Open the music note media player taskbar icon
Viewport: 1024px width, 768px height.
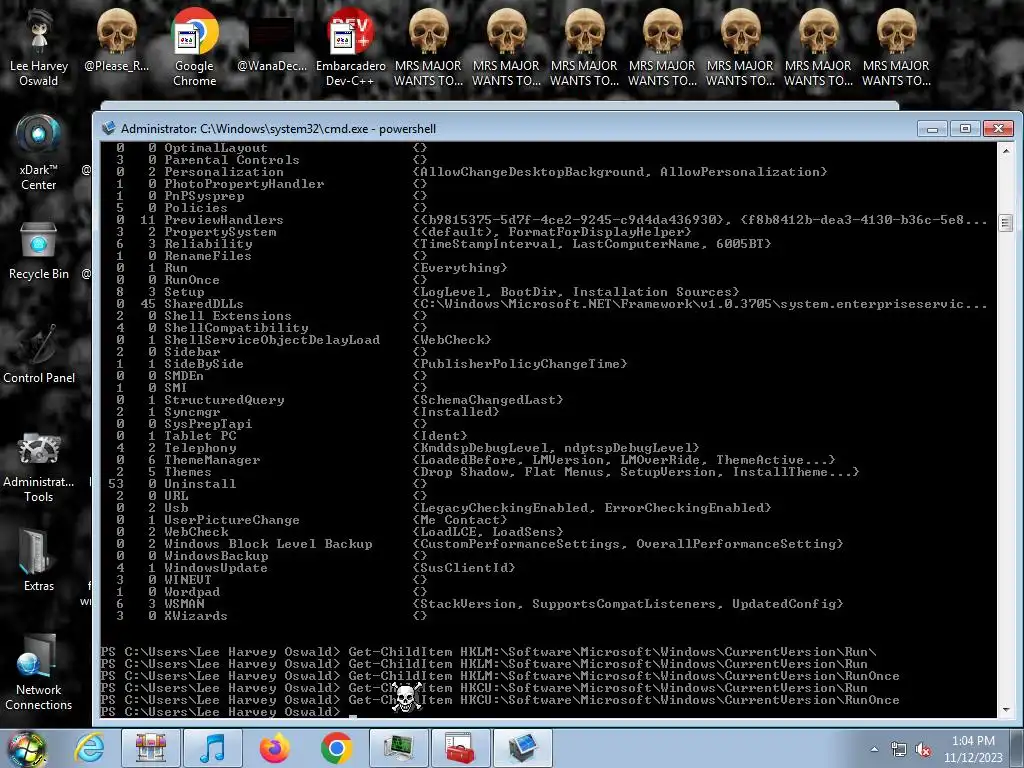[213, 748]
